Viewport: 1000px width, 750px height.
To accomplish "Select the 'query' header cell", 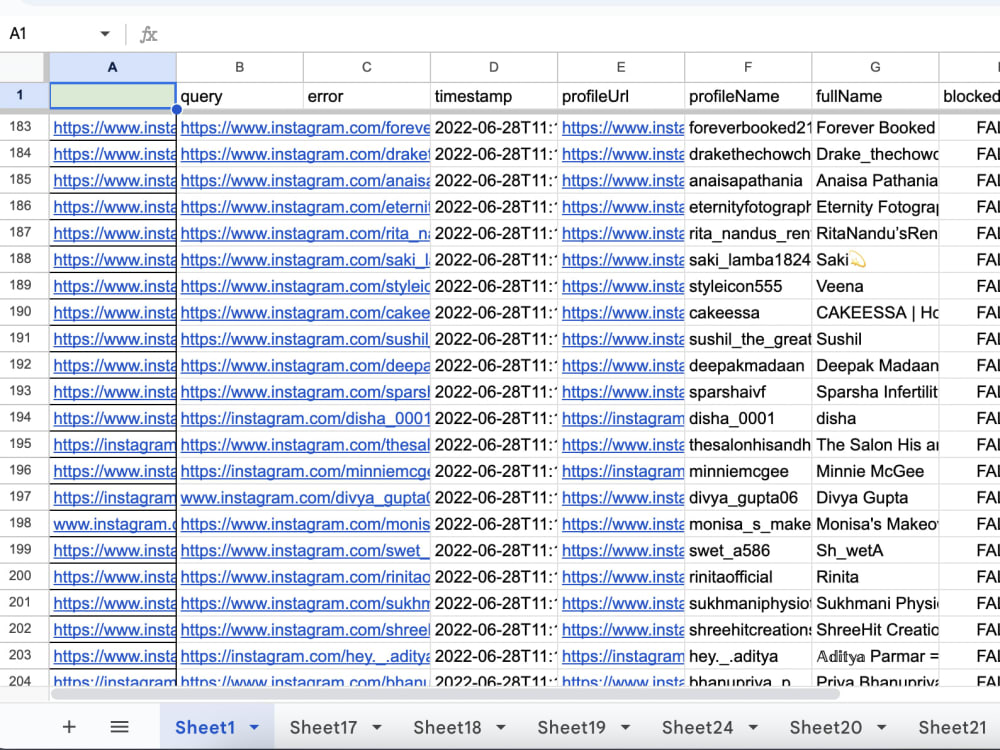I will click(240, 96).
